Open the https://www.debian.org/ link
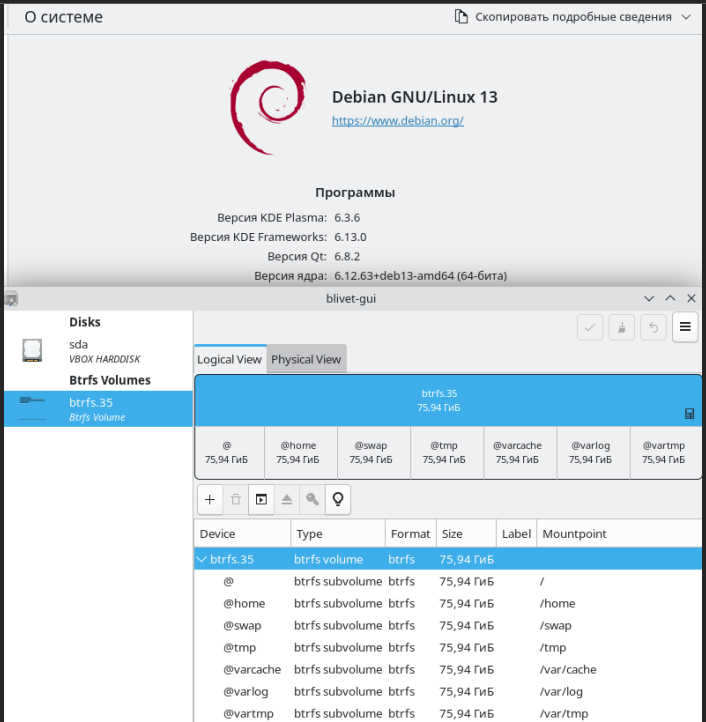706x722 pixels. click(397, 121)
